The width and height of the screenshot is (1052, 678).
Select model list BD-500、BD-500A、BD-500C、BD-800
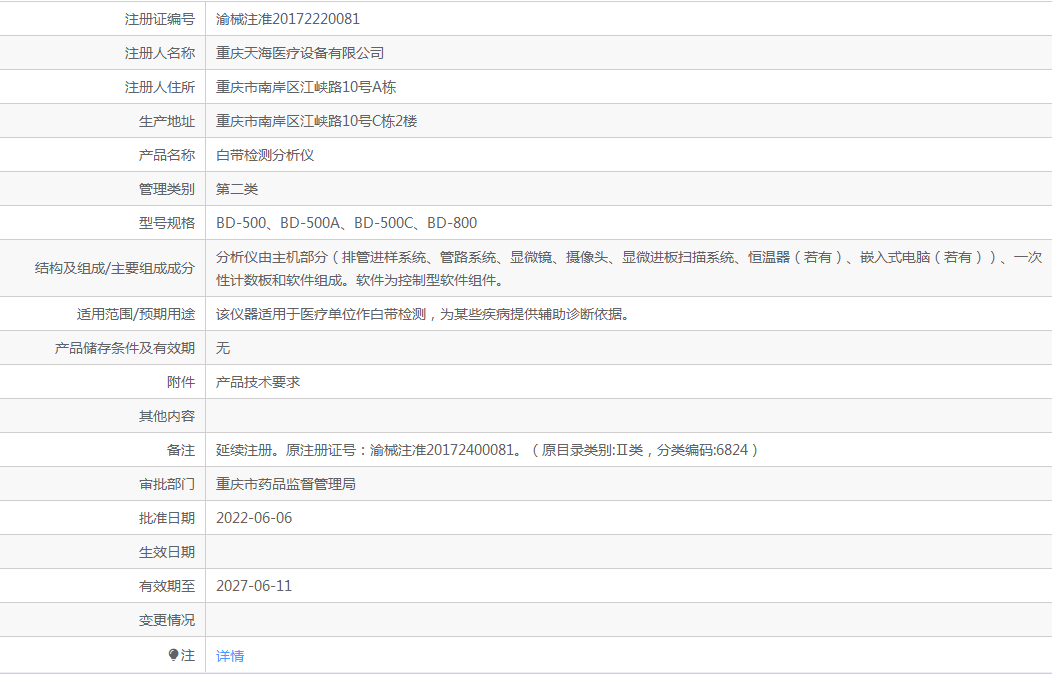click(346, 223)
